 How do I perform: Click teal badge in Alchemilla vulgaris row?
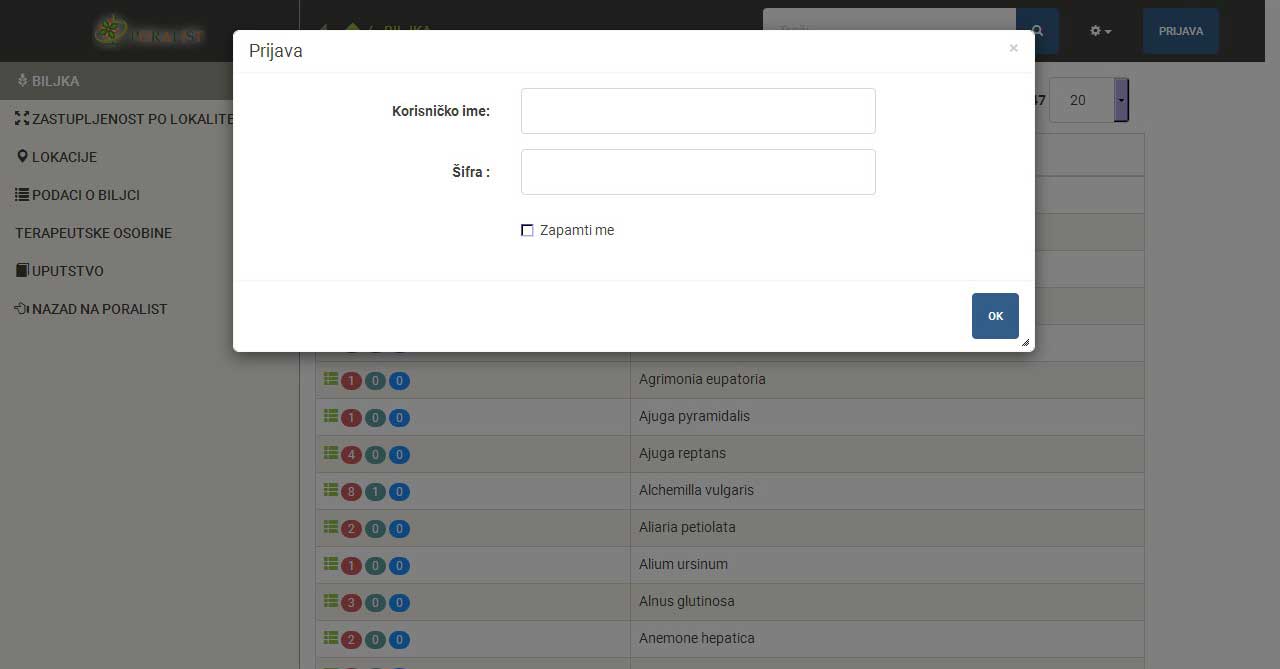click(x=375, y=492)
